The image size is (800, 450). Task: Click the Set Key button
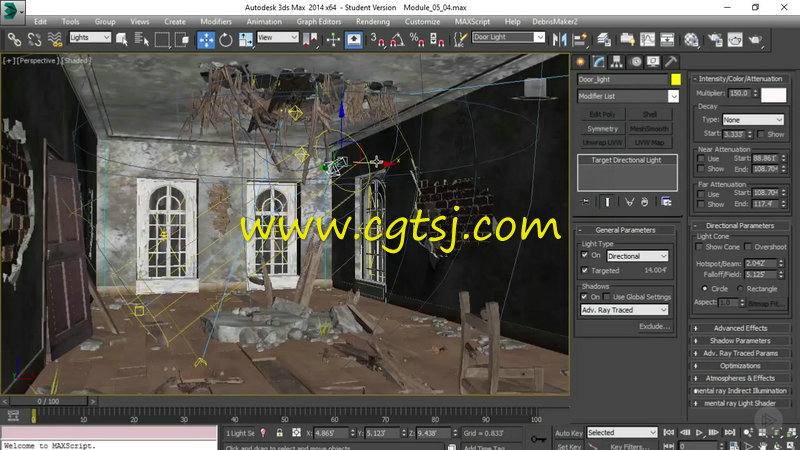569,446
